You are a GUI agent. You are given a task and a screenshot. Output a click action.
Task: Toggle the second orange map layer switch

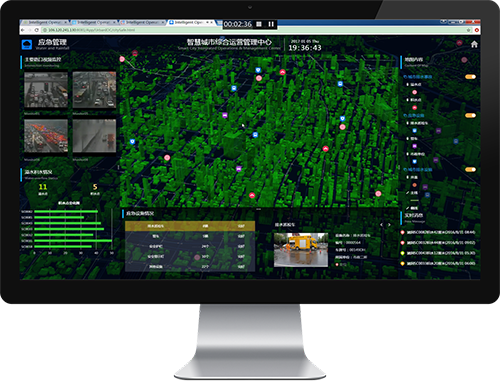coord(470,115)
